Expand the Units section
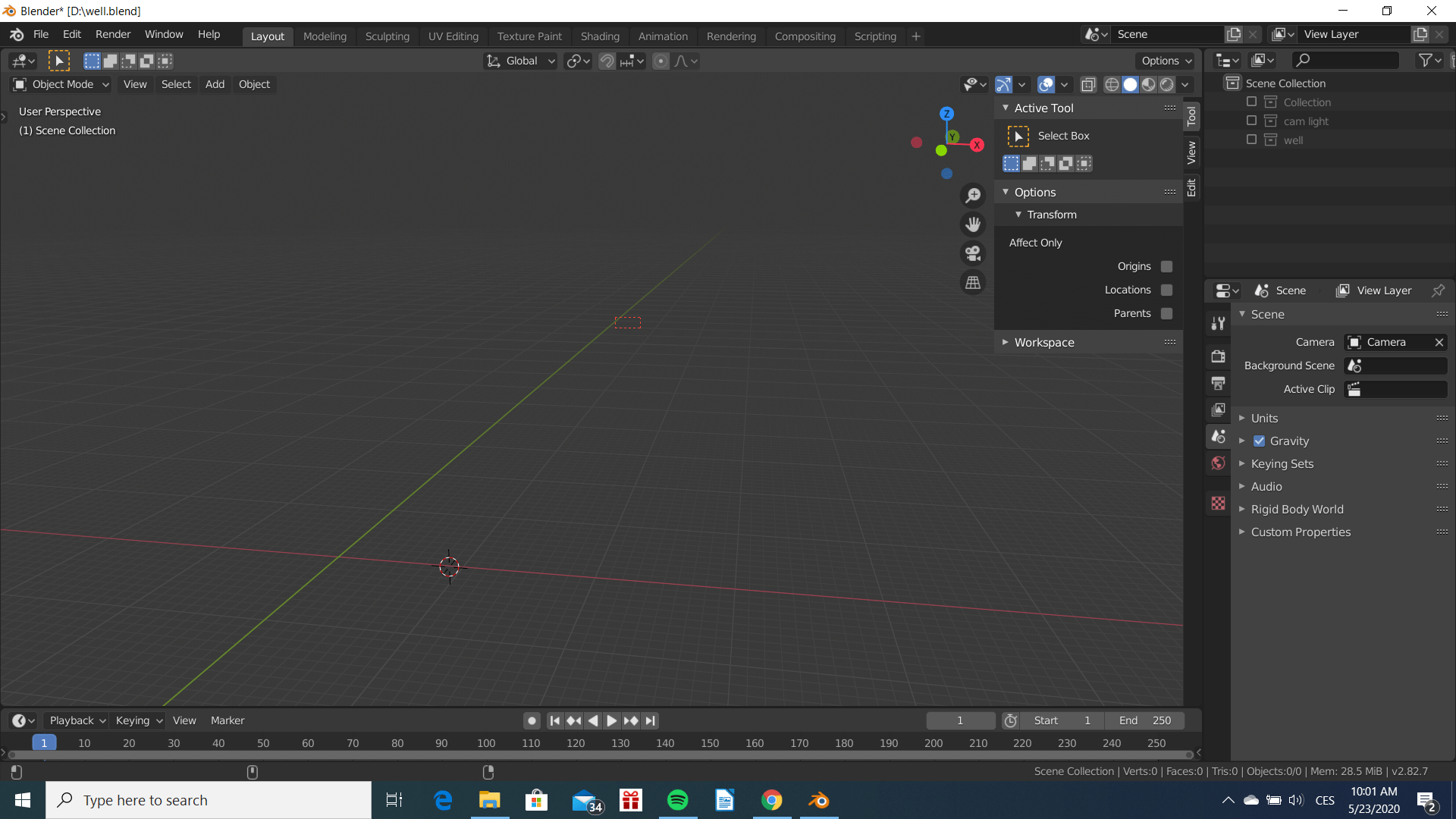 (x=1243, y=418)
